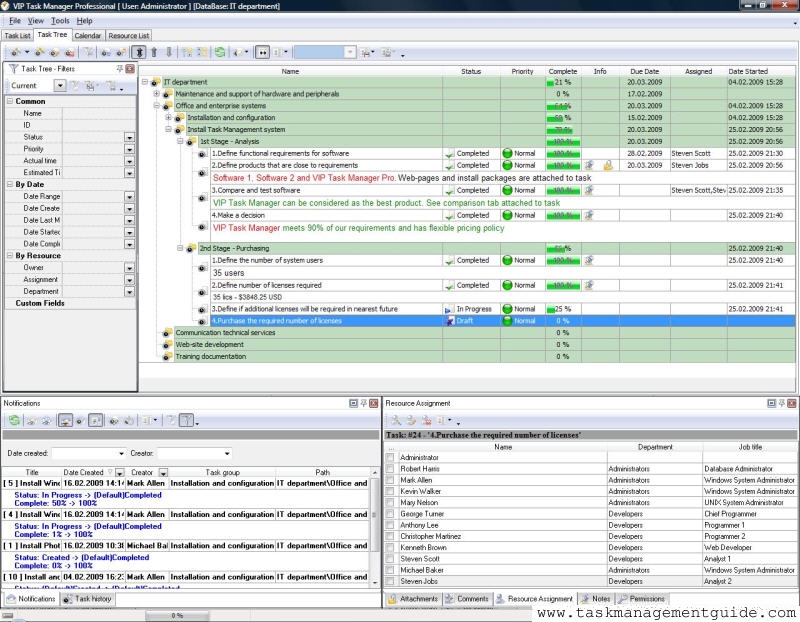Select the George Turner resource checkbox
800x622 pixels.
click(x=391, y=513)
